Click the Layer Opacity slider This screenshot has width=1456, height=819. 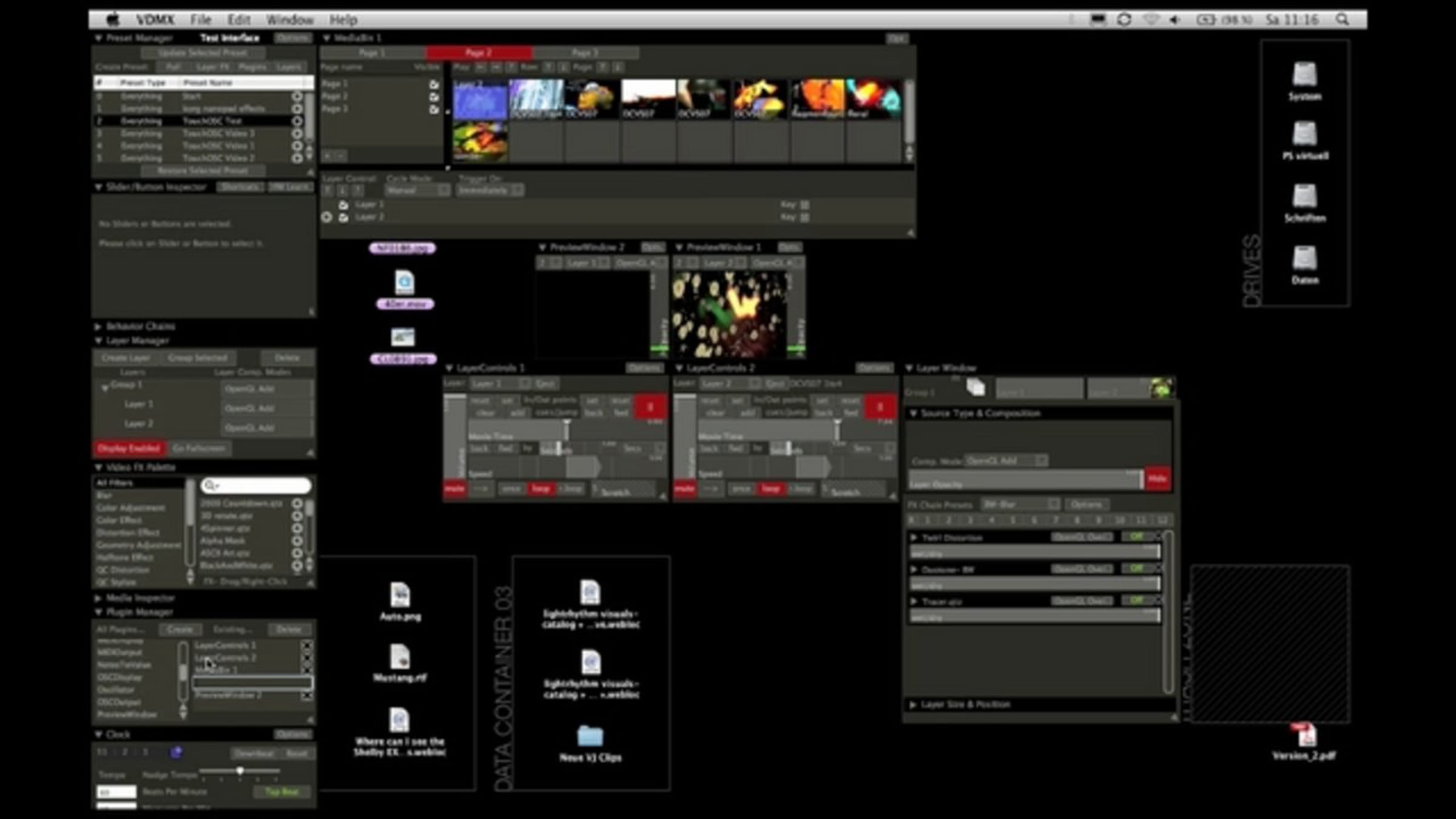[x=1025, y=479]
